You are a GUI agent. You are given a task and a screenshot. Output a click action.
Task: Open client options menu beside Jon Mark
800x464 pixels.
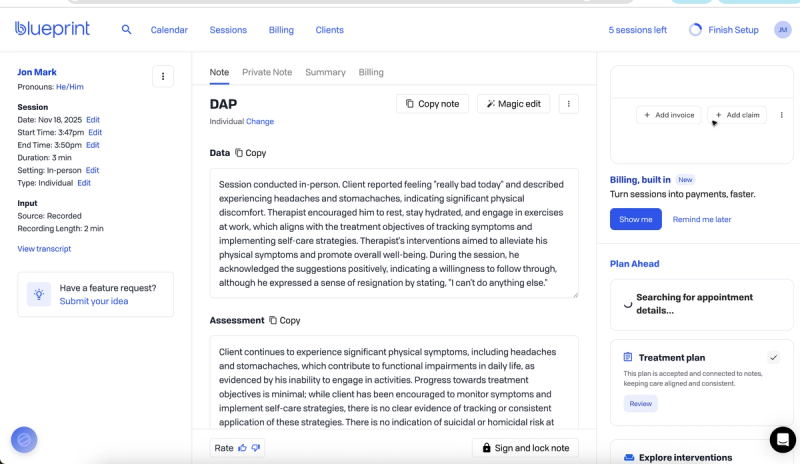coord(163,77)
